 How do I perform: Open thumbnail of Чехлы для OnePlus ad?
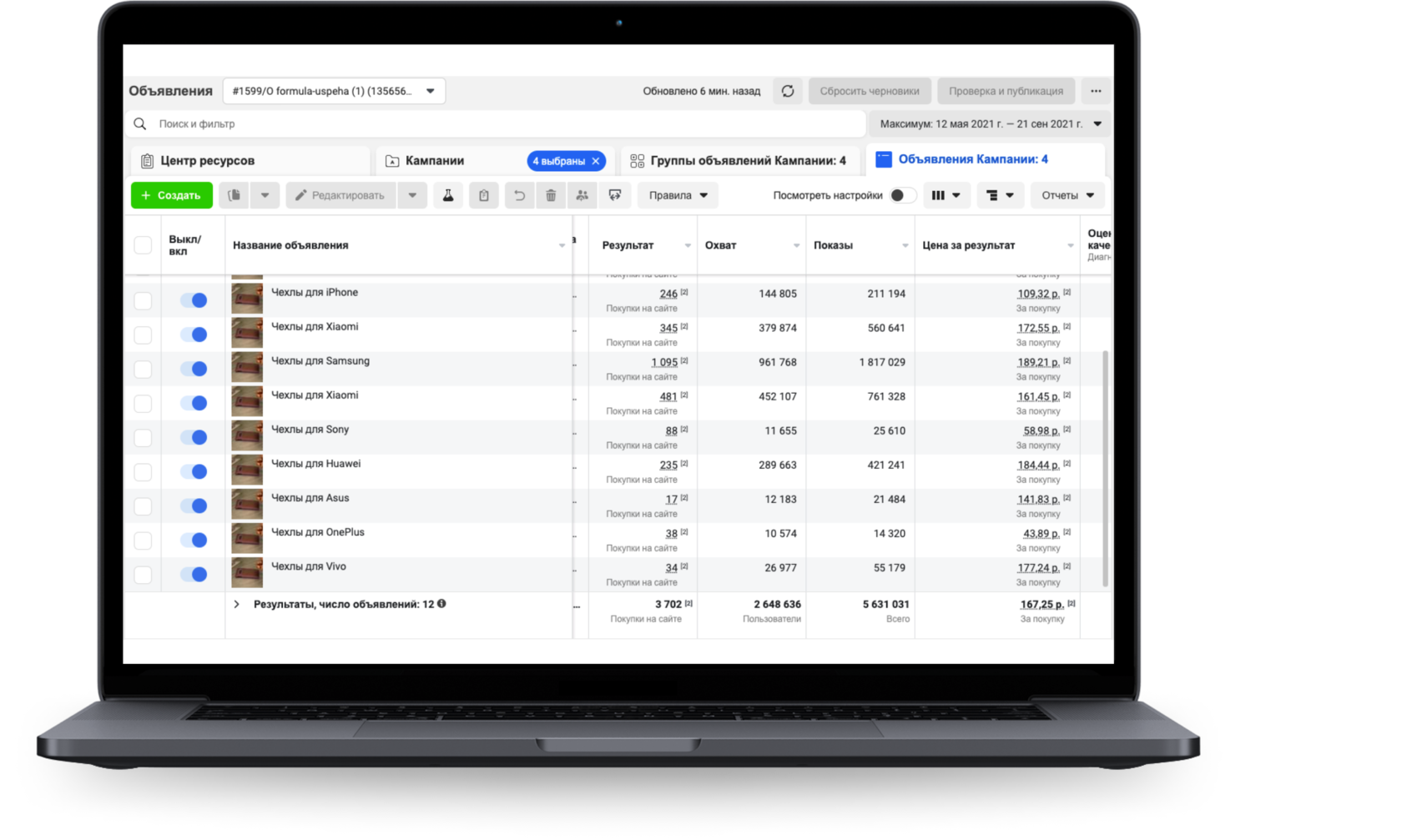click(247, 538)
